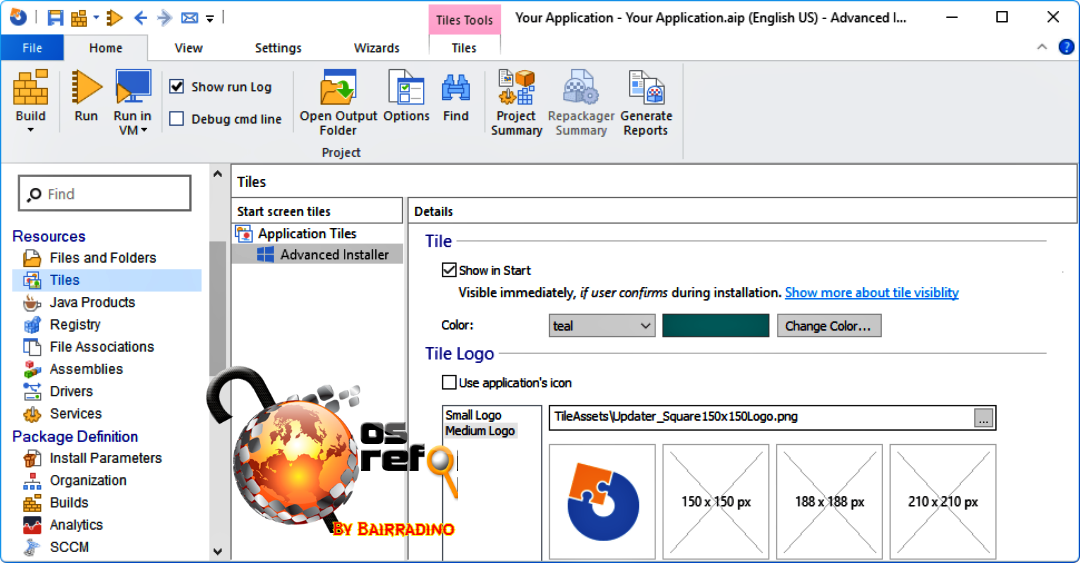Image resolution: width=1080 pixels, height=563 pixels.
Task: Open Files and Folders page
Action: [103, 258]
